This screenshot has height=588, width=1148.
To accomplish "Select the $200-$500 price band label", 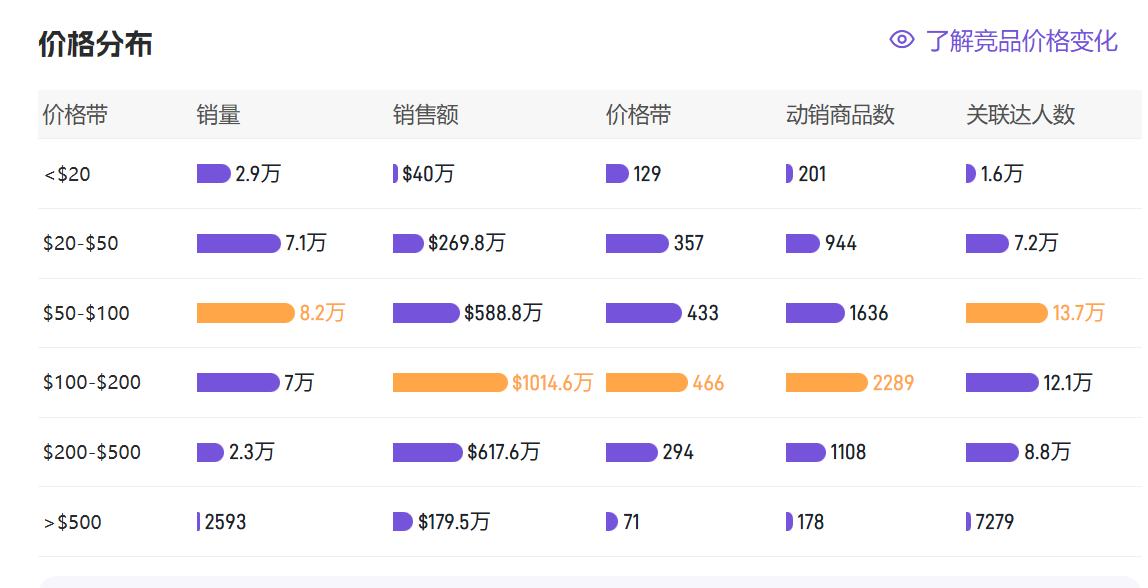I will coord(92,453).
